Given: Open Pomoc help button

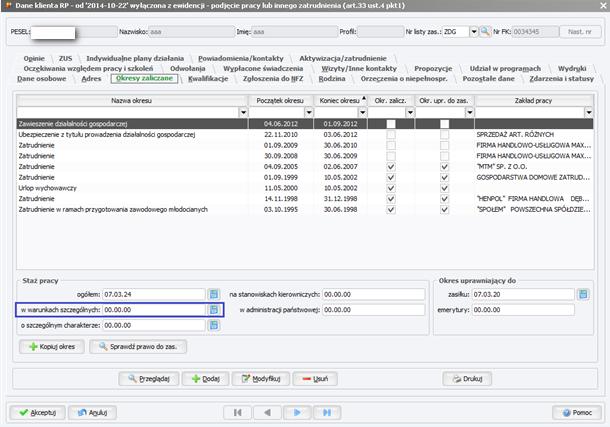Looking at the screenshot, I should click(x=577, y=412).
